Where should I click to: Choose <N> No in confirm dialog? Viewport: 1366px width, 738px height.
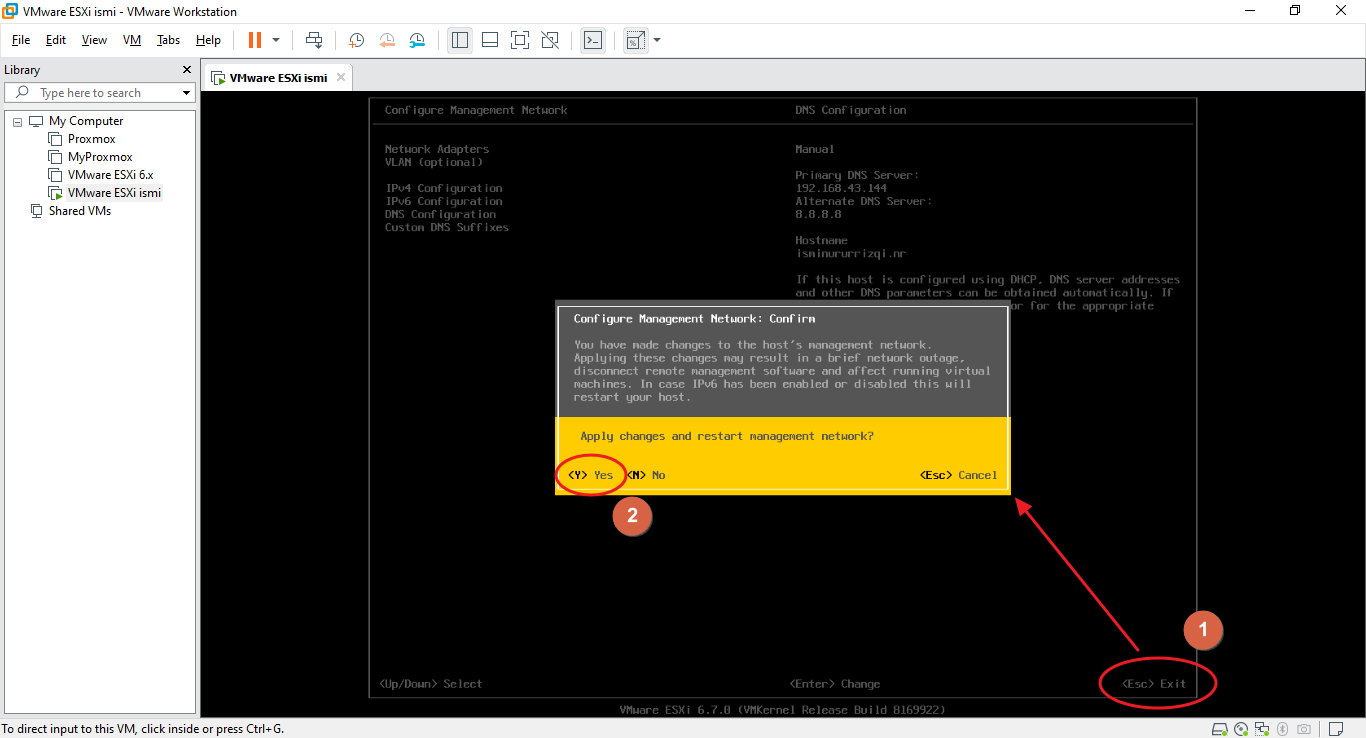tap(646, 475)
